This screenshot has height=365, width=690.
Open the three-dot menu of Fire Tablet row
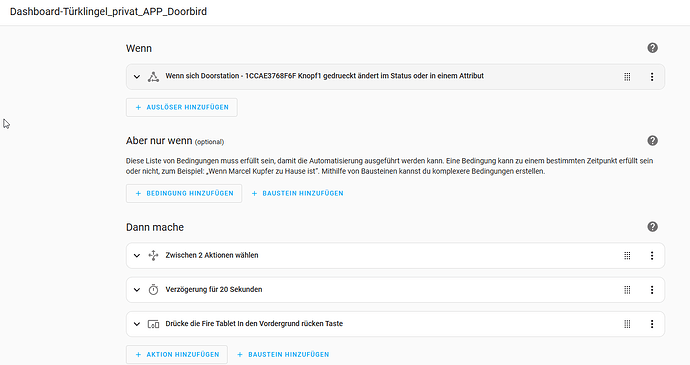652,324
